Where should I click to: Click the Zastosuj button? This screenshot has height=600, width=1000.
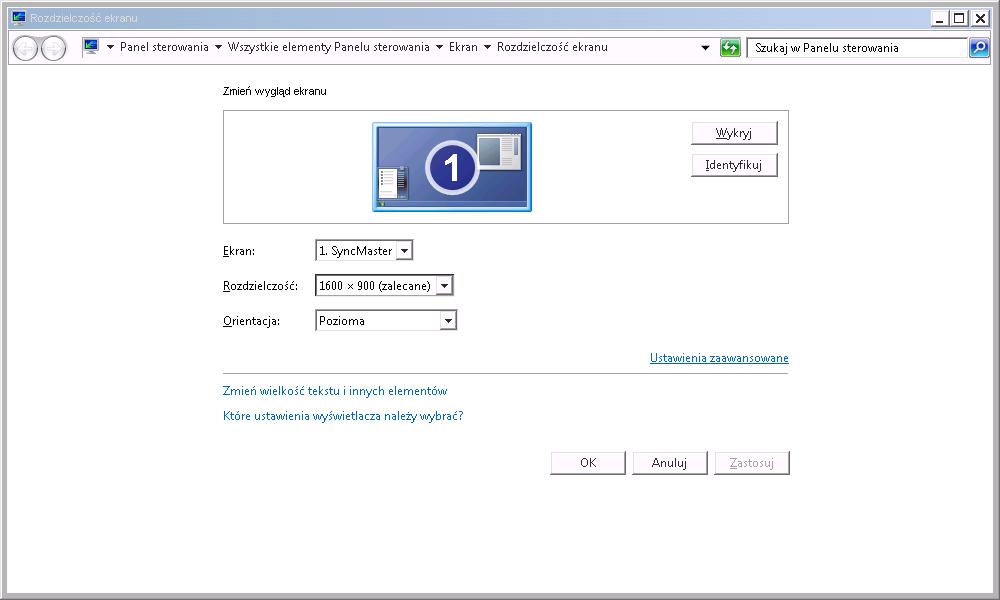coord(752,463)
